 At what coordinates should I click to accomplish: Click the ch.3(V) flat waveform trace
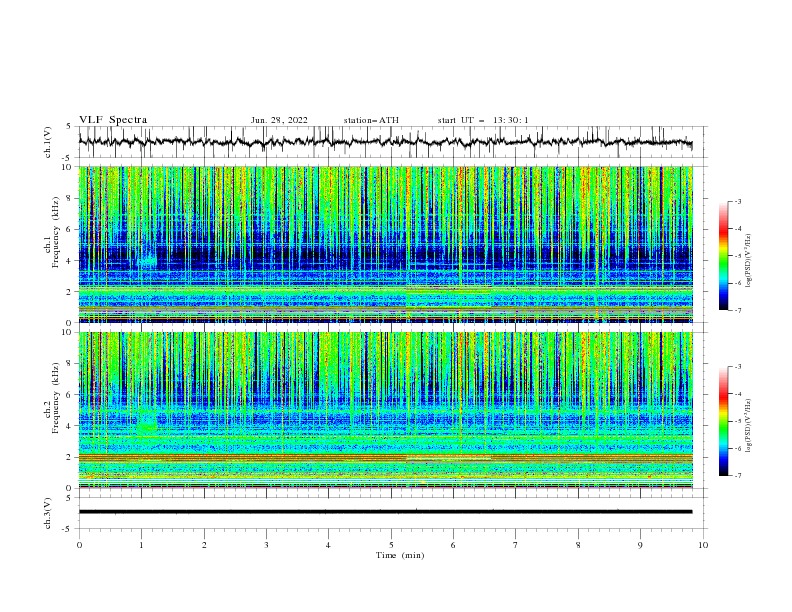click(385, 512)
